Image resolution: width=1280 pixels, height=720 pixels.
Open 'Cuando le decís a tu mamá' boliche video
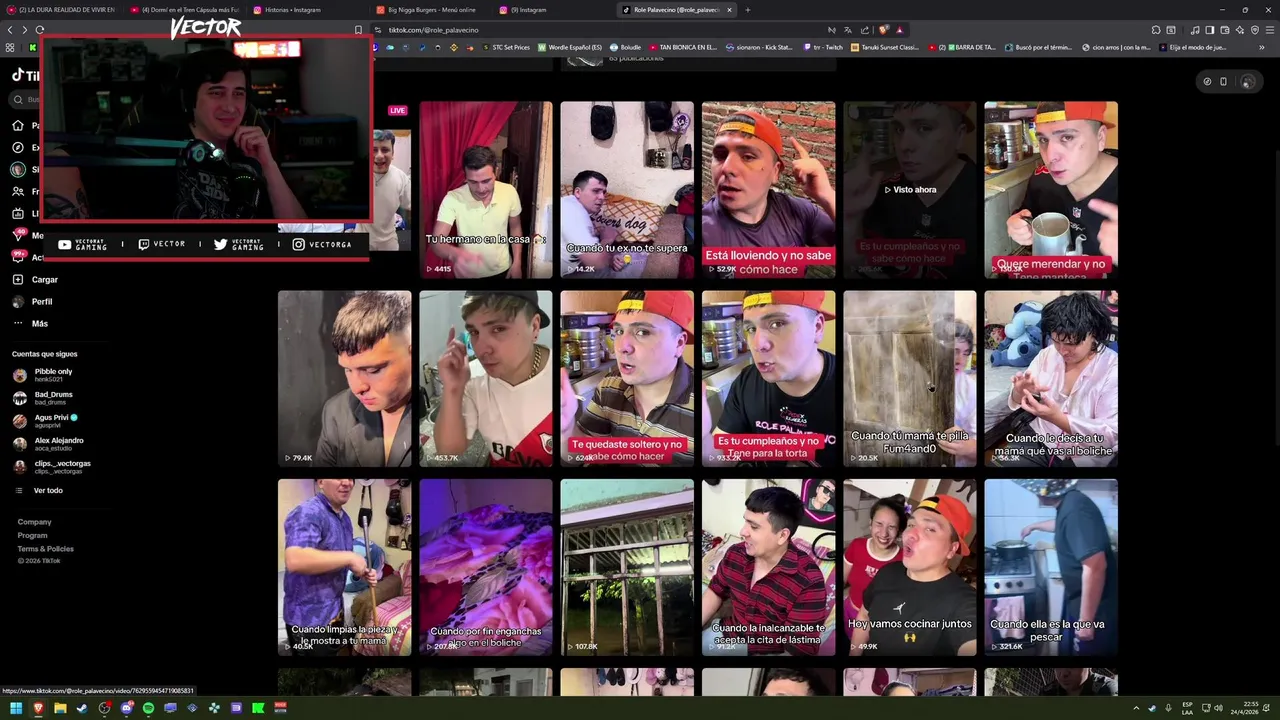click(1051, 379)
